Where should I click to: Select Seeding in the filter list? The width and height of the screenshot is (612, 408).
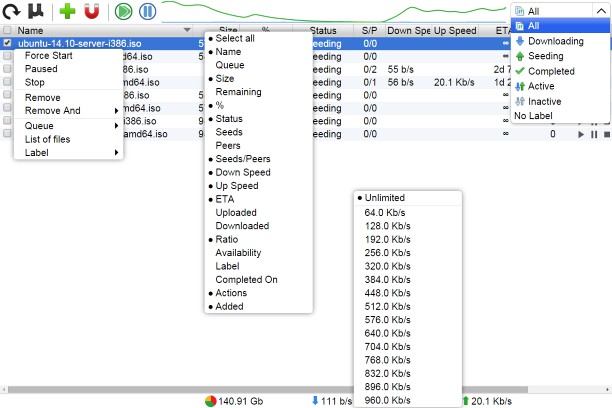point(546,56)
